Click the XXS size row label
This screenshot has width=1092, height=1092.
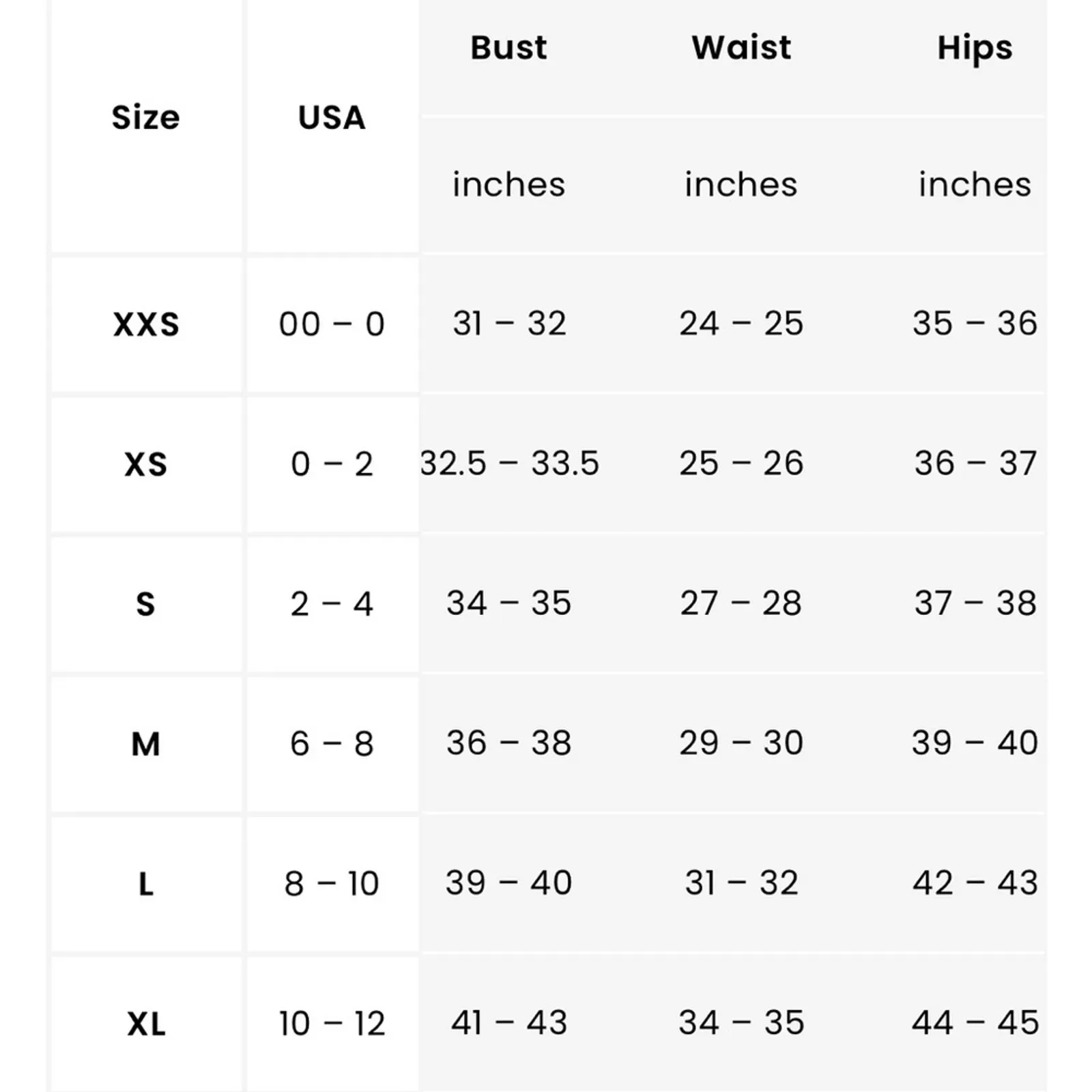coord(146,324)
